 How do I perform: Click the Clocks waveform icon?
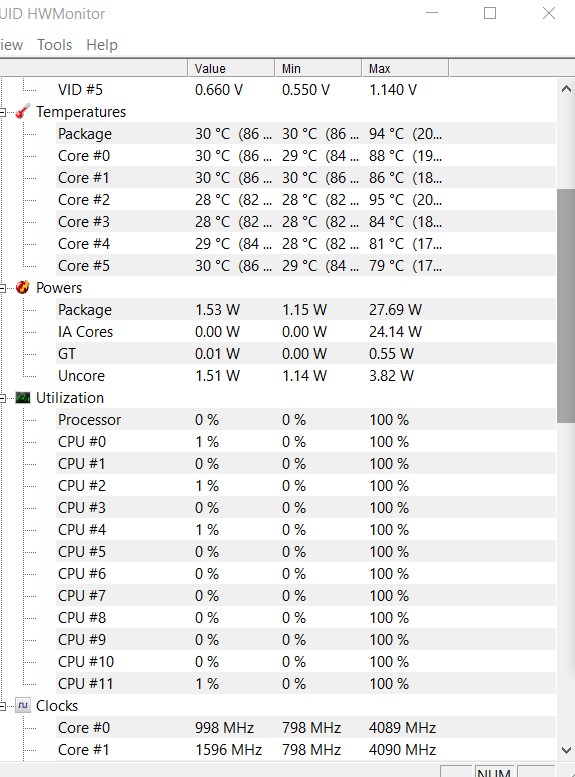pyautogui.click(x=23, y=705)
